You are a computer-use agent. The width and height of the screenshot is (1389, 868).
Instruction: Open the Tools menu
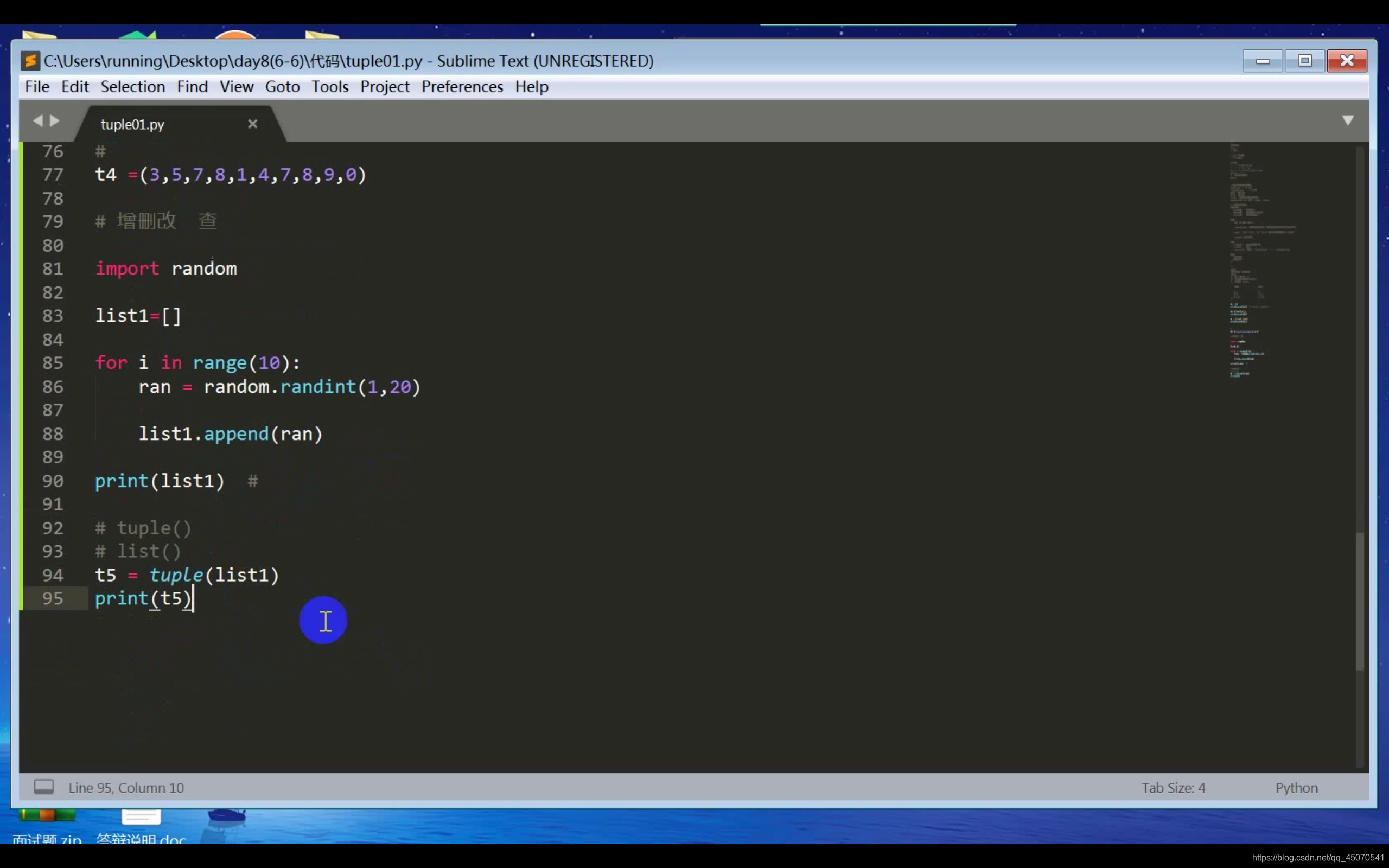point(330,87)
